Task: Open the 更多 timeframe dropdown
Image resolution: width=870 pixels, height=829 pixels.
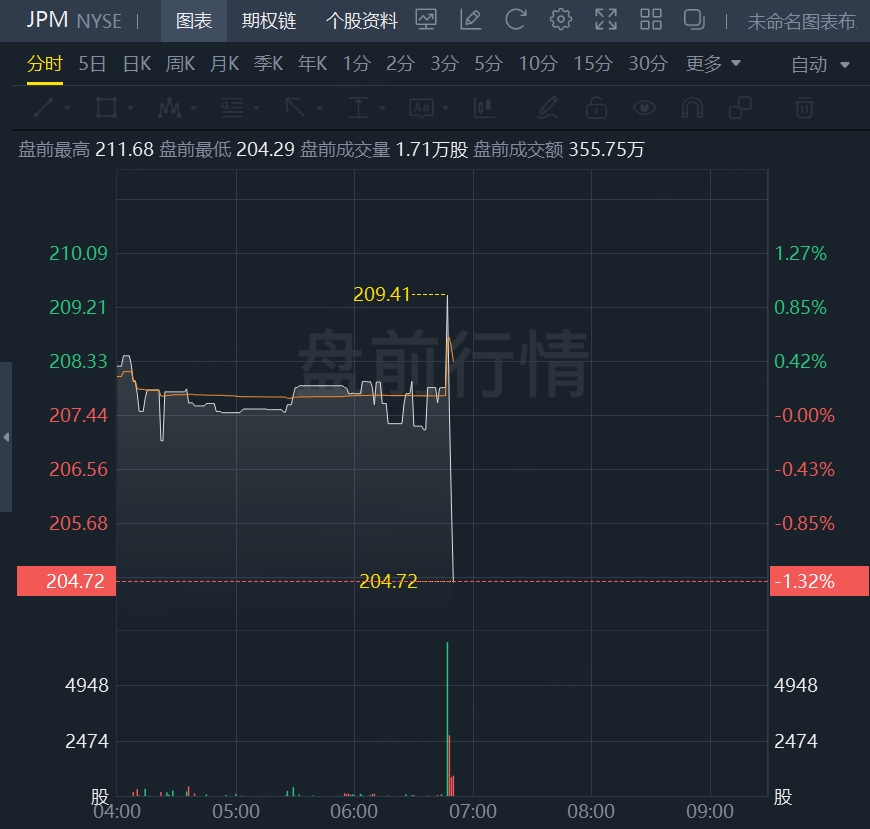Action: tap(713, 64)
